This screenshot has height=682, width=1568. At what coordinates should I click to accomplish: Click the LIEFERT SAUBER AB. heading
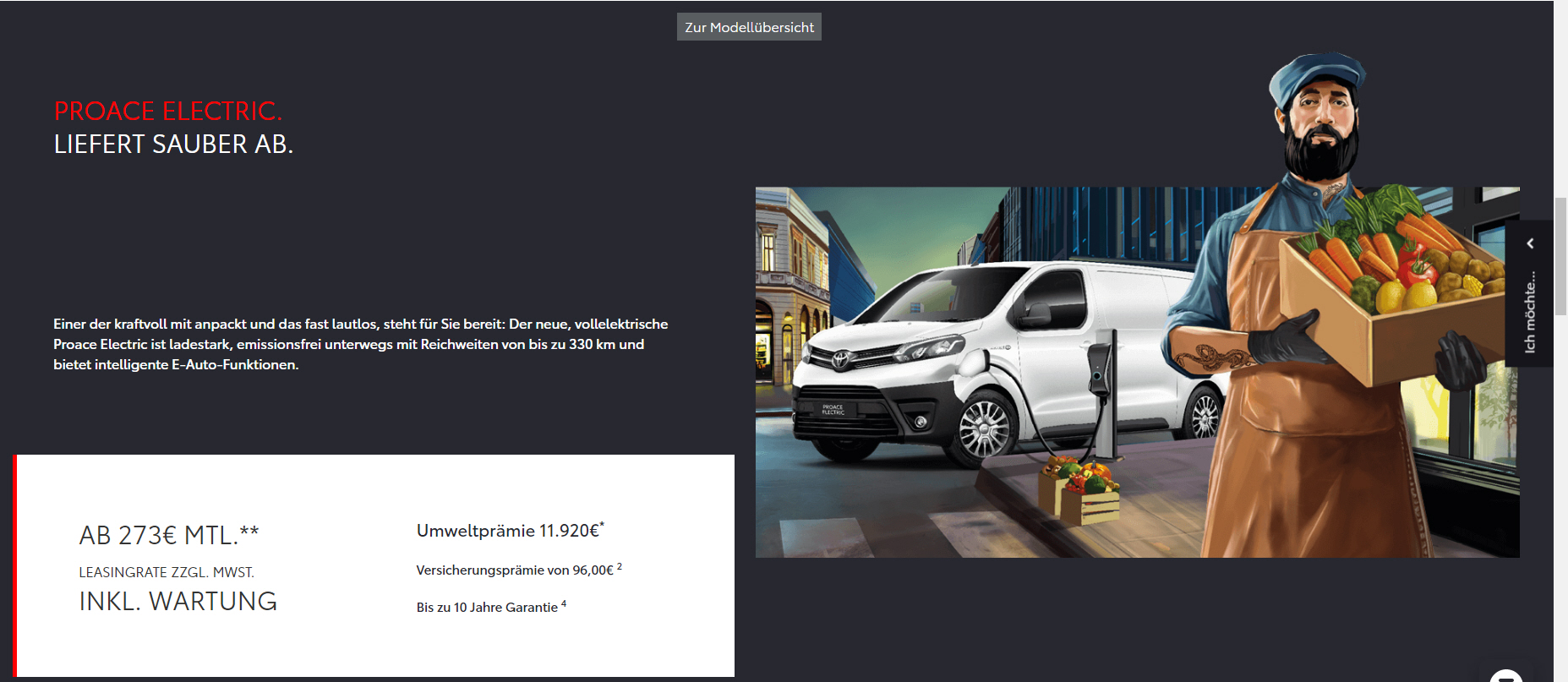(173, 145)
